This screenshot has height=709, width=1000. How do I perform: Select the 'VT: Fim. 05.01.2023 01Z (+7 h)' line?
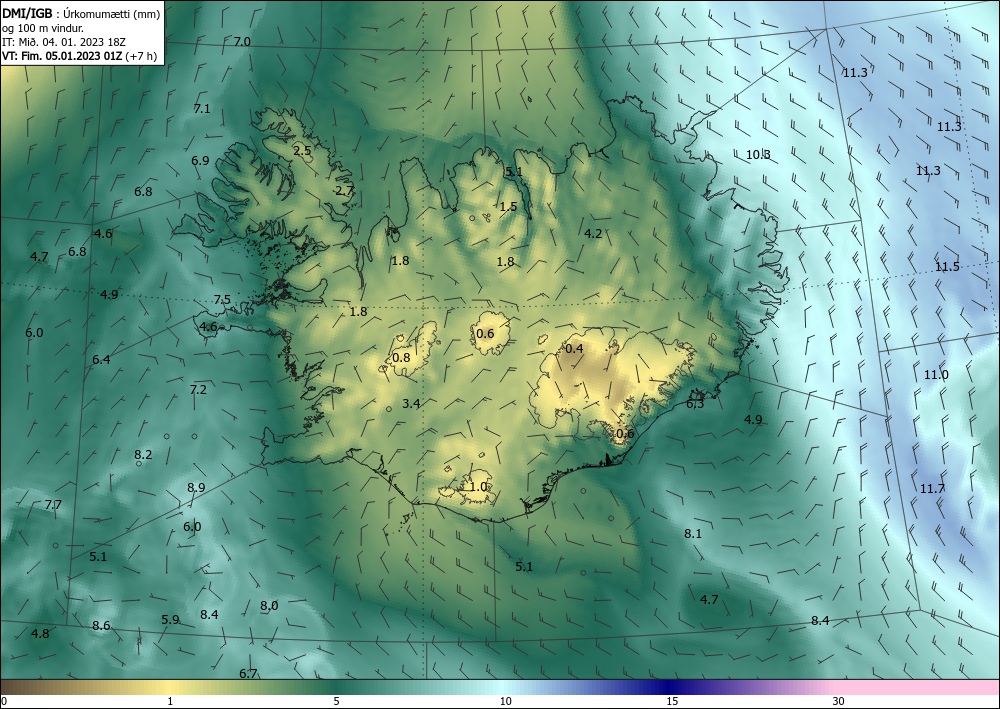click(x=79, y=55)
